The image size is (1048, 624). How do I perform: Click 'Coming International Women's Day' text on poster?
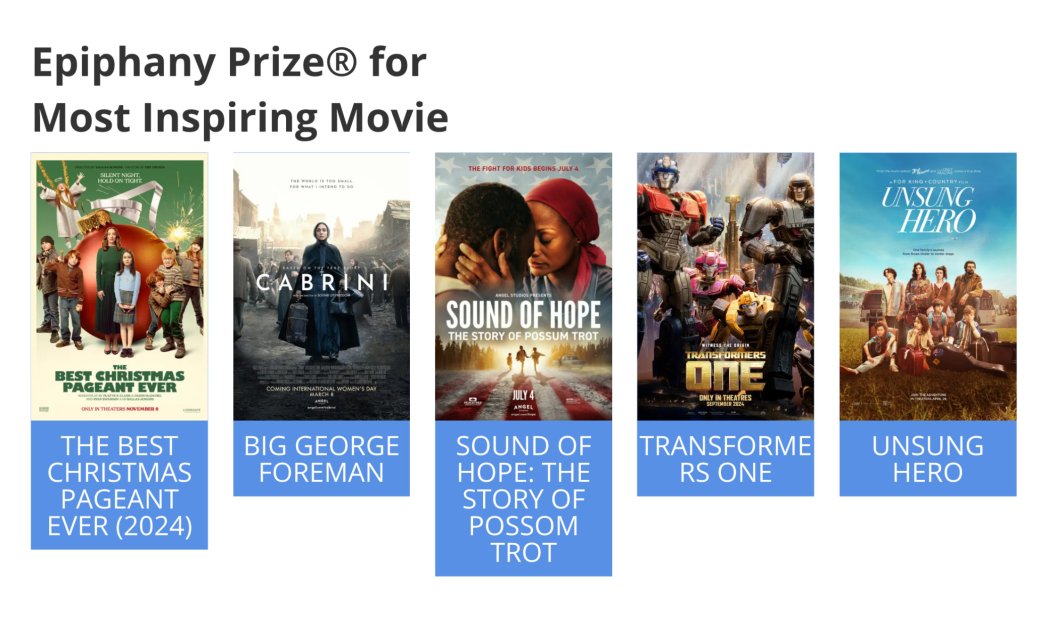321,389
